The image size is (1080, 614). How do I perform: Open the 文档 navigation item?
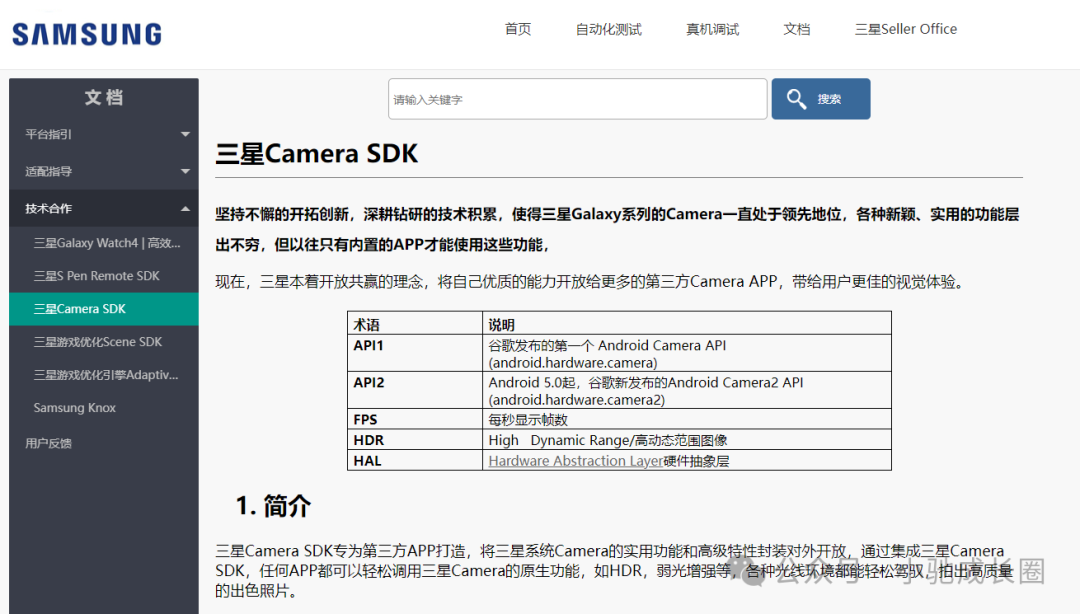[797, 29]
